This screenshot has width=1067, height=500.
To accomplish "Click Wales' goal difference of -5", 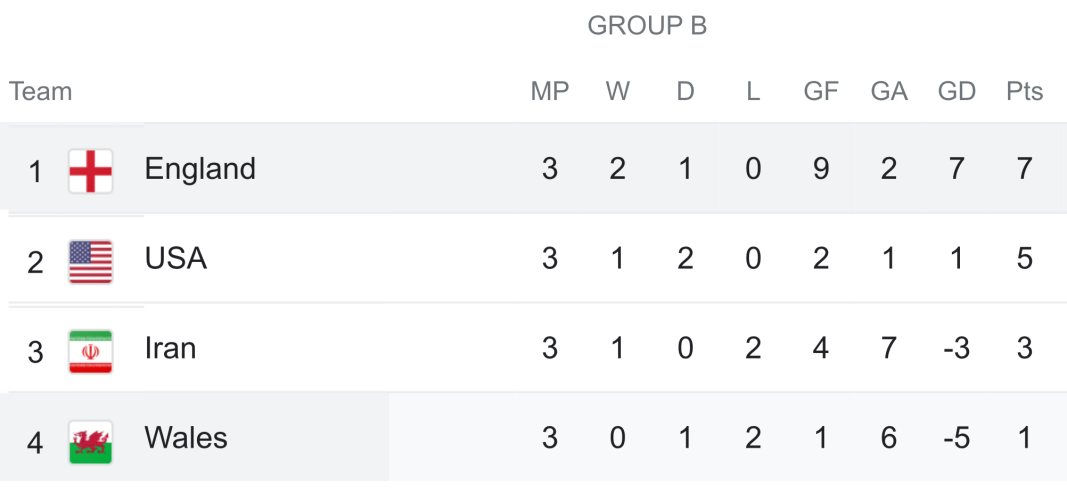I will [x=955, y=439].
